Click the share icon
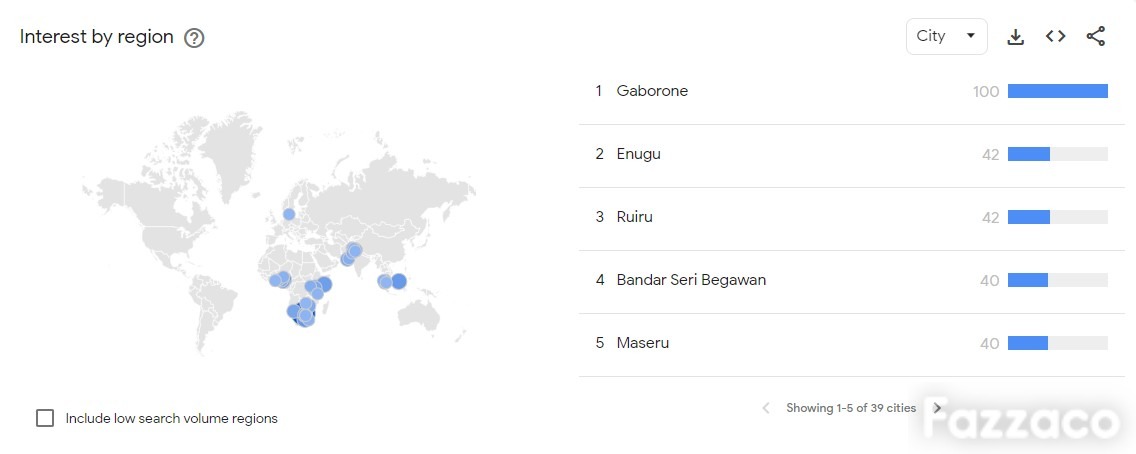 pos(1095,36)
